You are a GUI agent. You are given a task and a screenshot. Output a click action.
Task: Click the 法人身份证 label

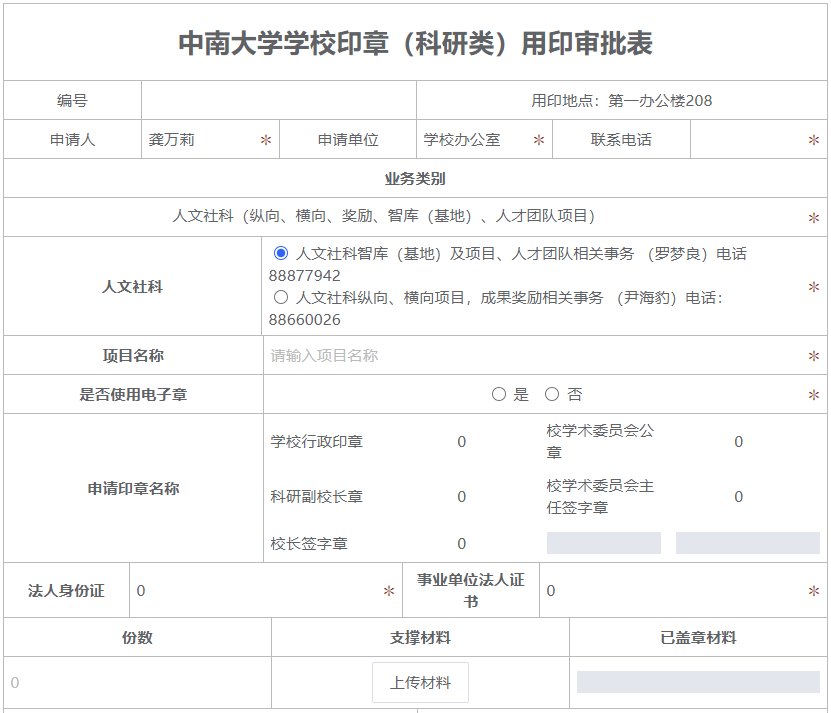point(66,591)
